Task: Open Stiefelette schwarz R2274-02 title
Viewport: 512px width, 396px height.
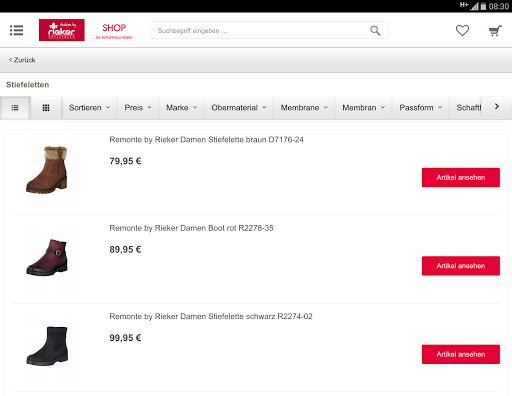Action: coord(211,316)
